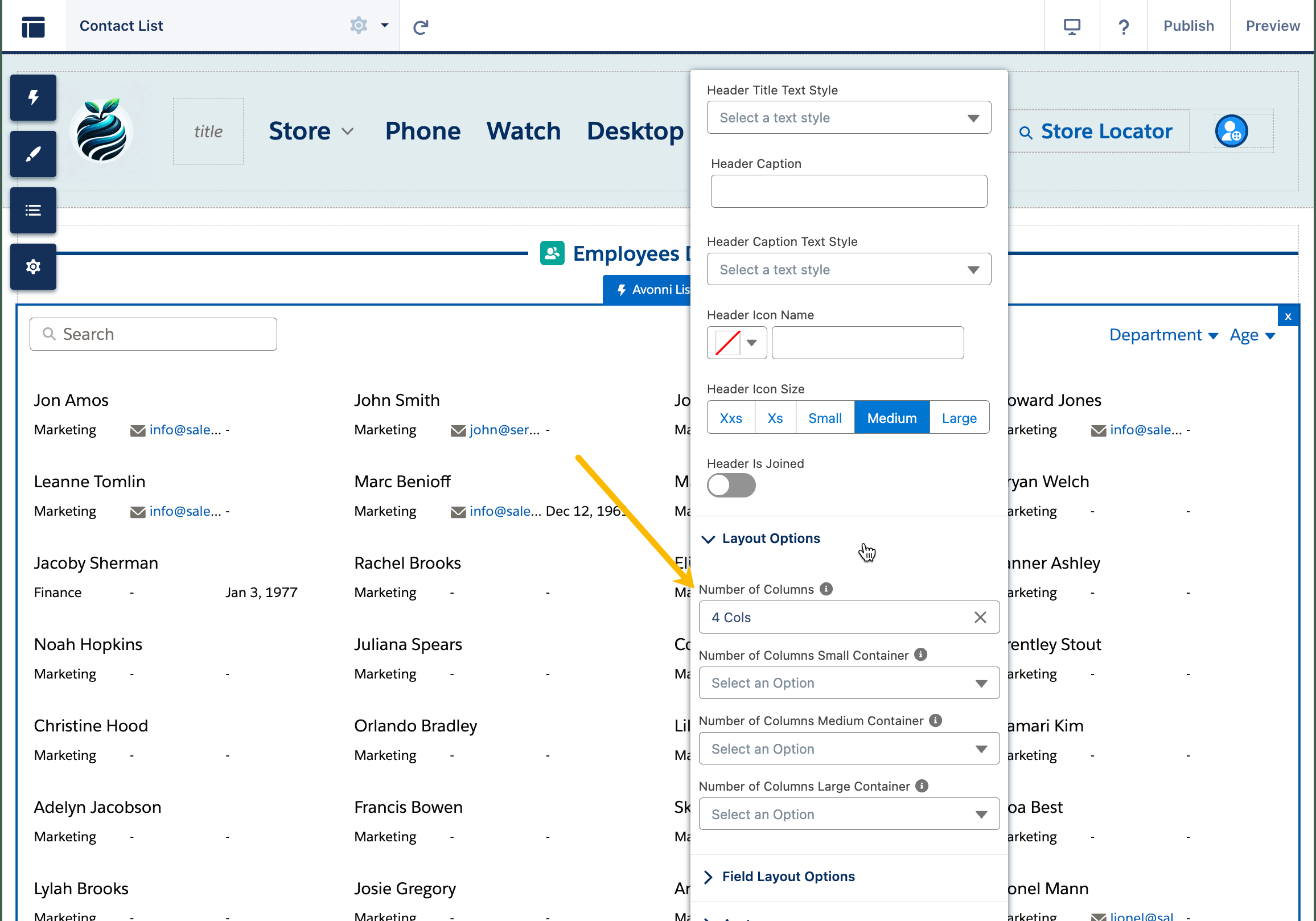Open the Store navigation menu

(x=311, y=131)
